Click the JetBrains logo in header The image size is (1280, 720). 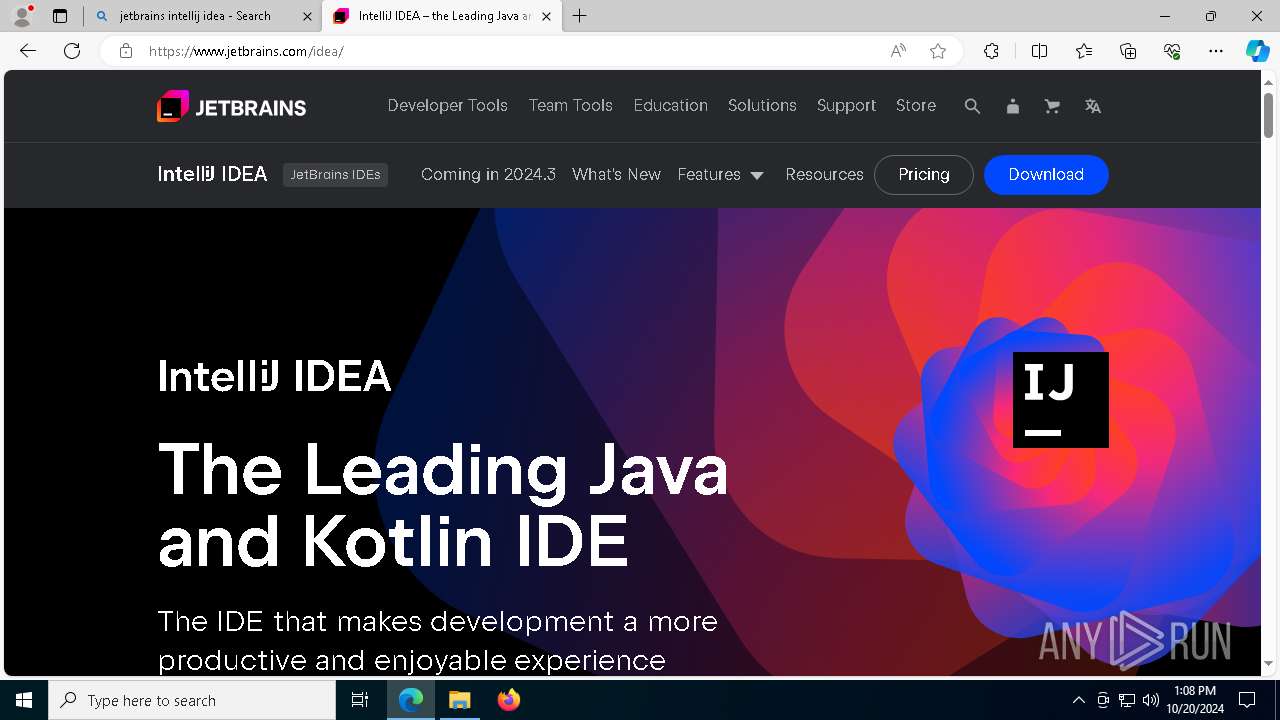231,106
